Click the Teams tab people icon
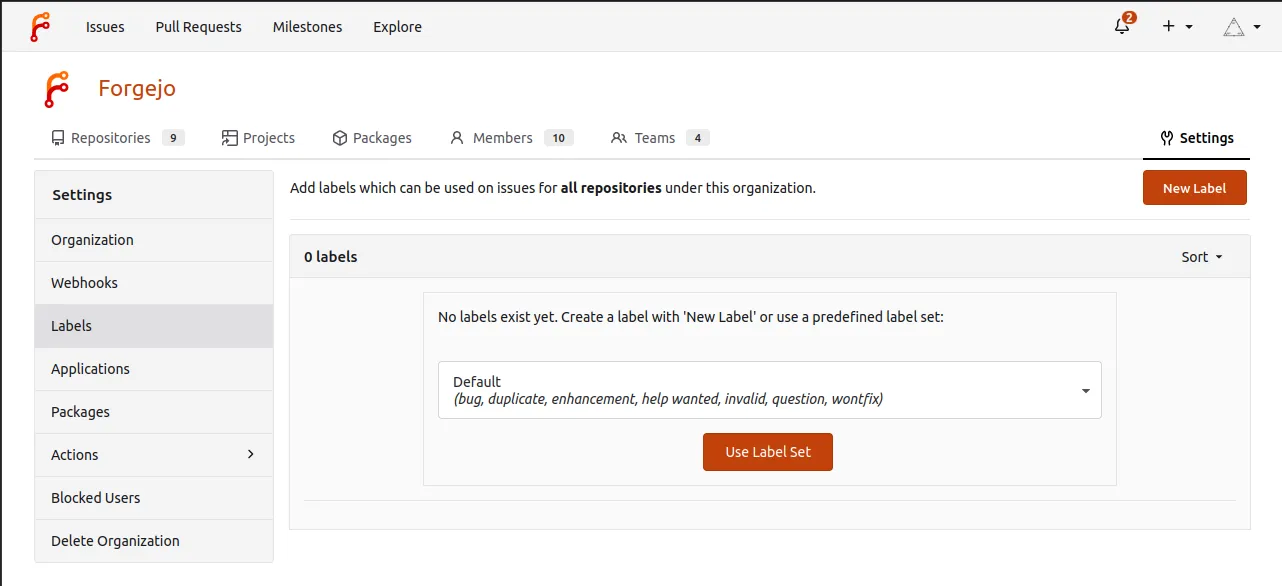1282x586 pixels. [619, 138]
